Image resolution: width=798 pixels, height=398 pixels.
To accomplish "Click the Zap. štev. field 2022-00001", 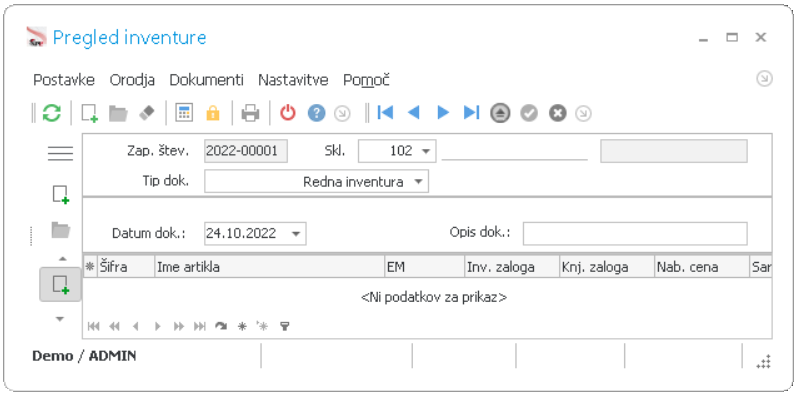I will coord(246,151).
